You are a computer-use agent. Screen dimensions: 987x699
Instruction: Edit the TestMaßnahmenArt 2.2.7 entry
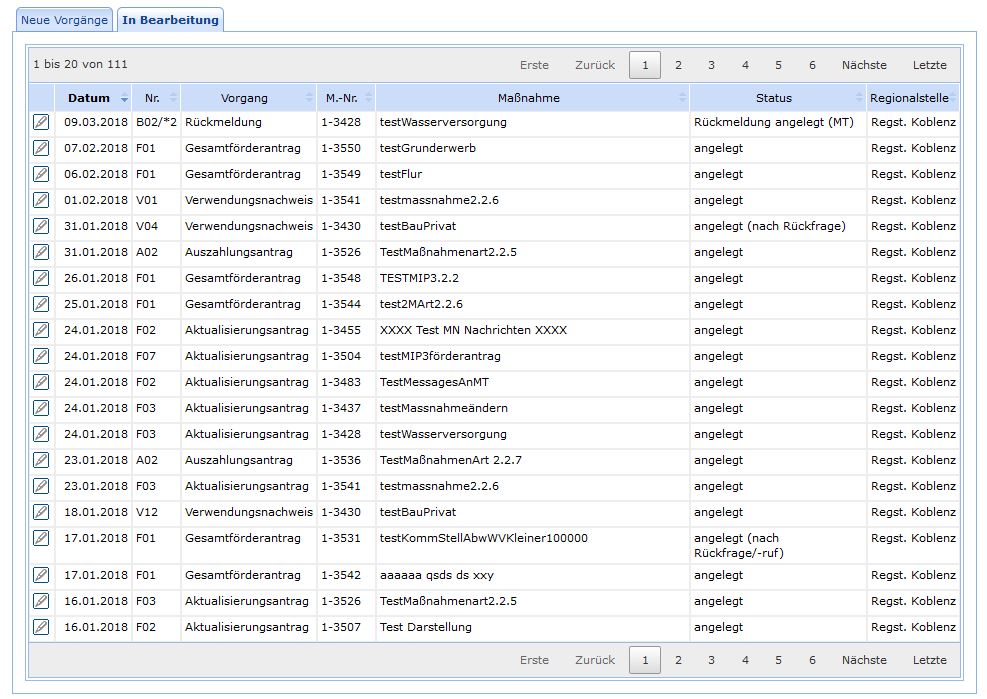(x=41, y=460)
